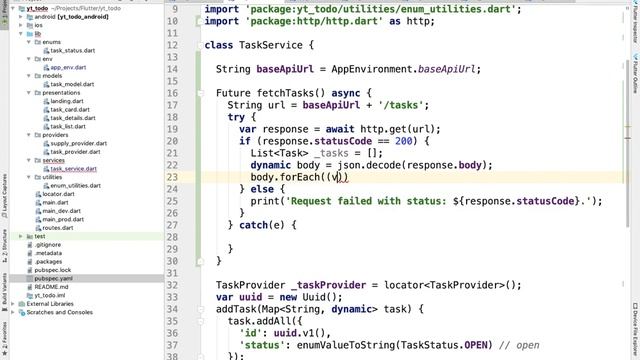Open main.dart in the project tree
This screenshot has height=360, width=640.
click(x=55, y=202)
